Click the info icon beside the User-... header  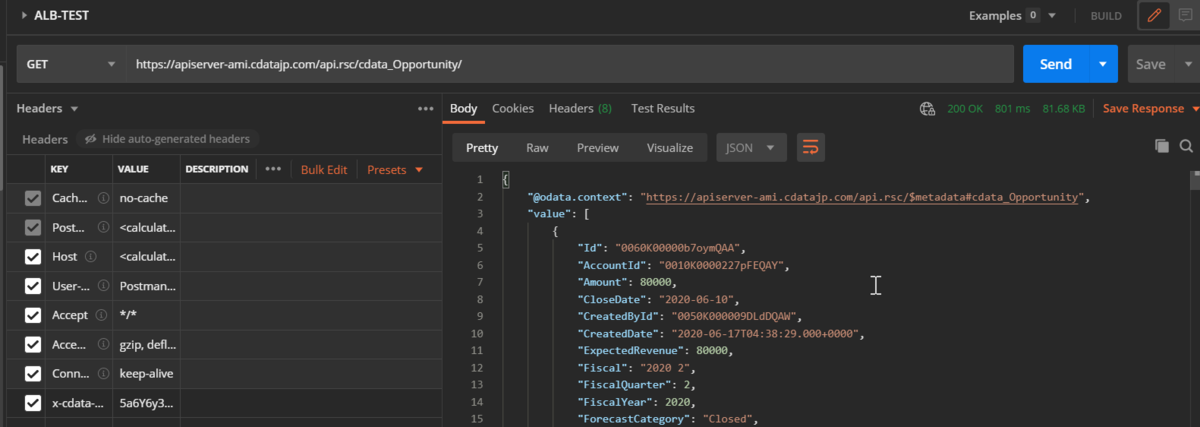pos(105,287)
